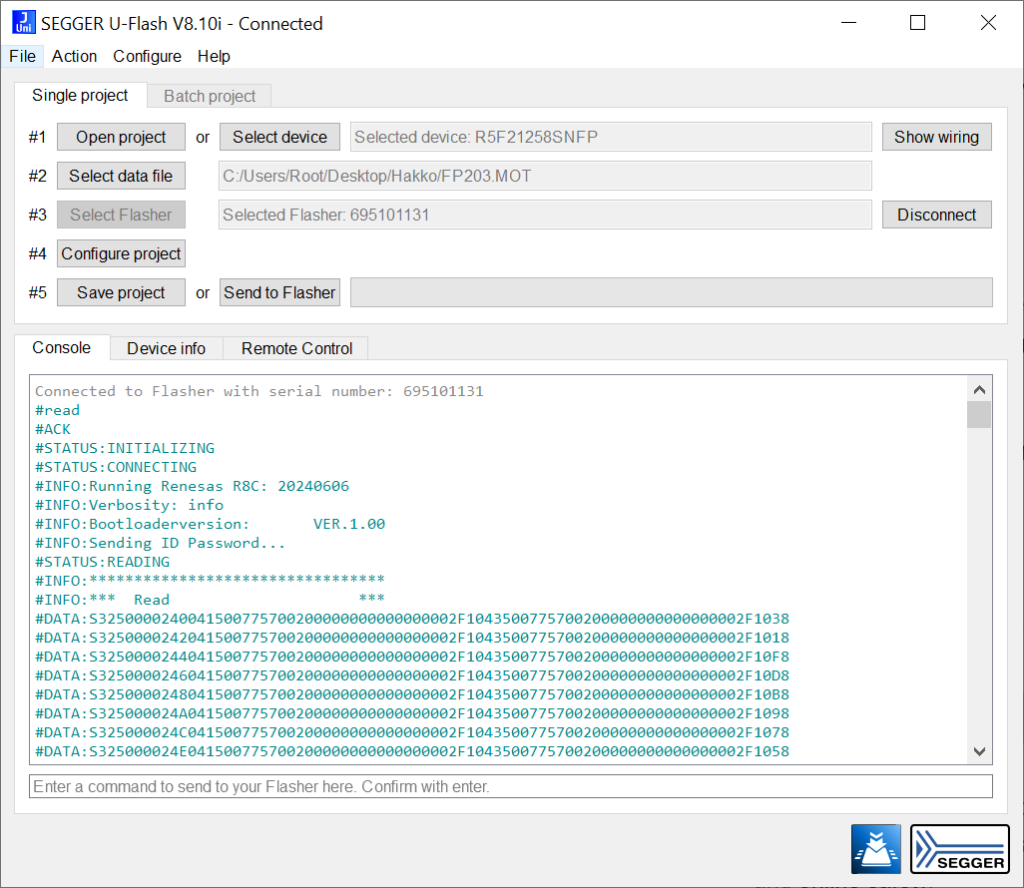The width and height of the screenshot is (1024, 888).
Task: Click 'Sending ID Password...' console line
Action: [160, 543]
